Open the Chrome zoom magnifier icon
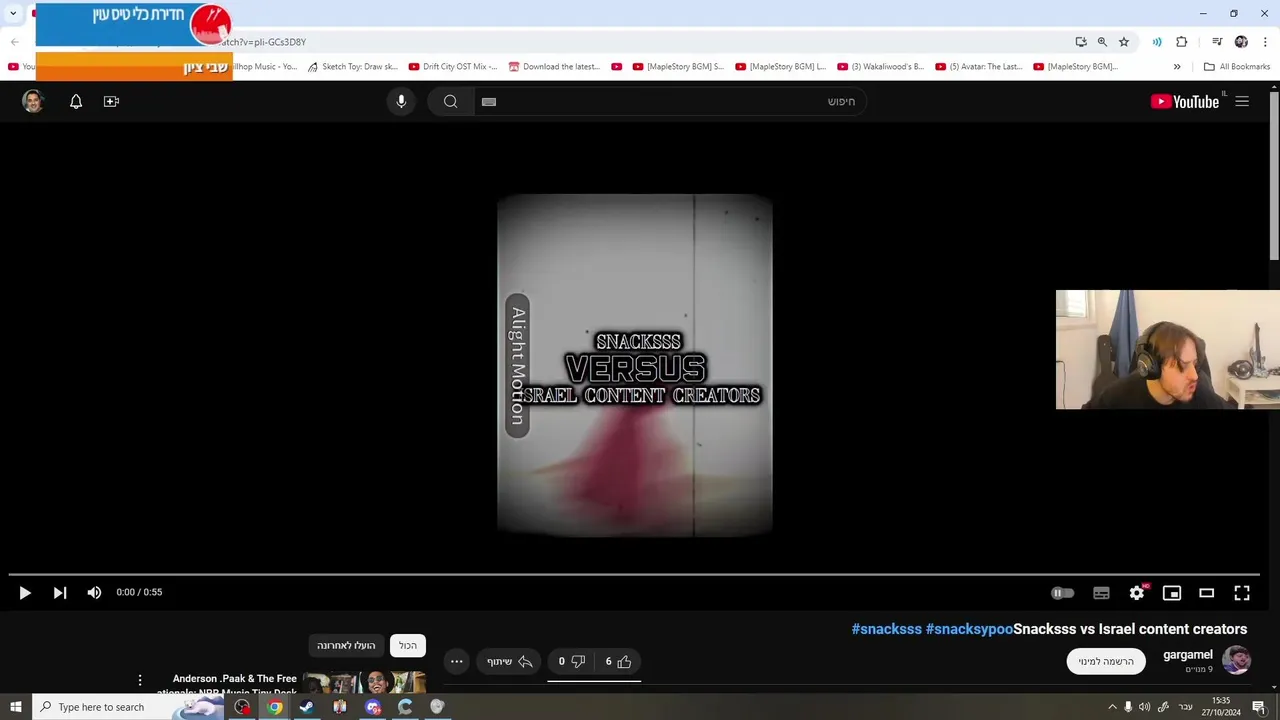 point(1102,42)
